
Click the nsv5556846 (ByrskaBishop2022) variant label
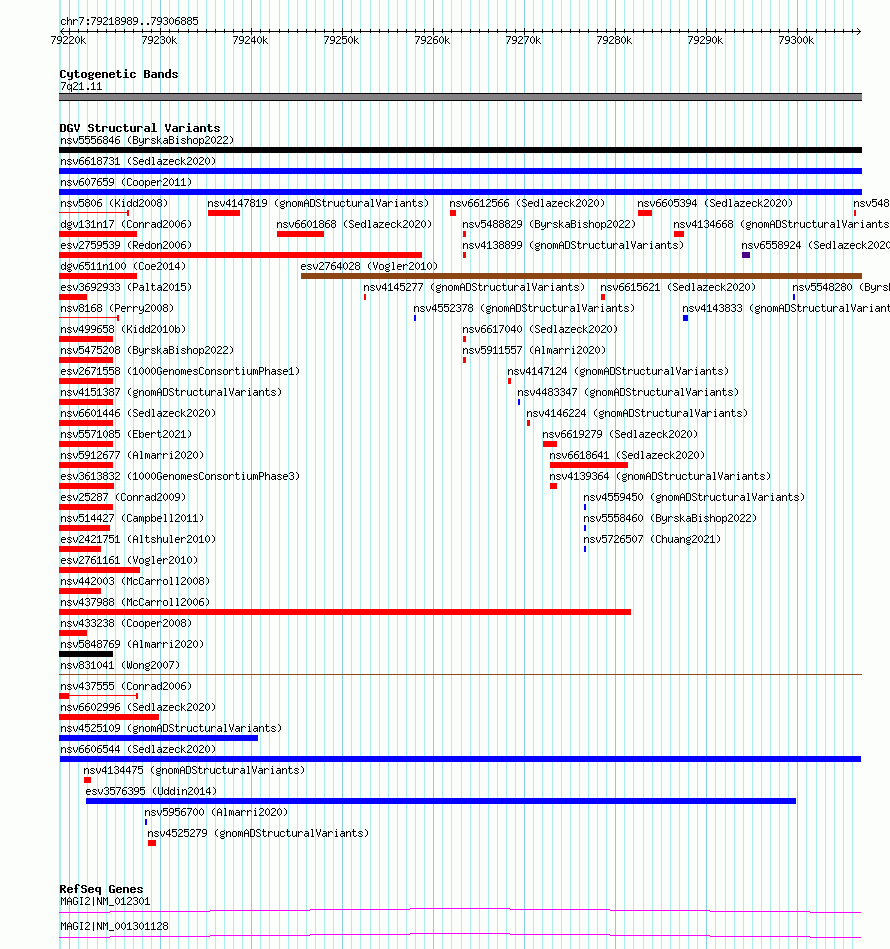click(147, 140)
